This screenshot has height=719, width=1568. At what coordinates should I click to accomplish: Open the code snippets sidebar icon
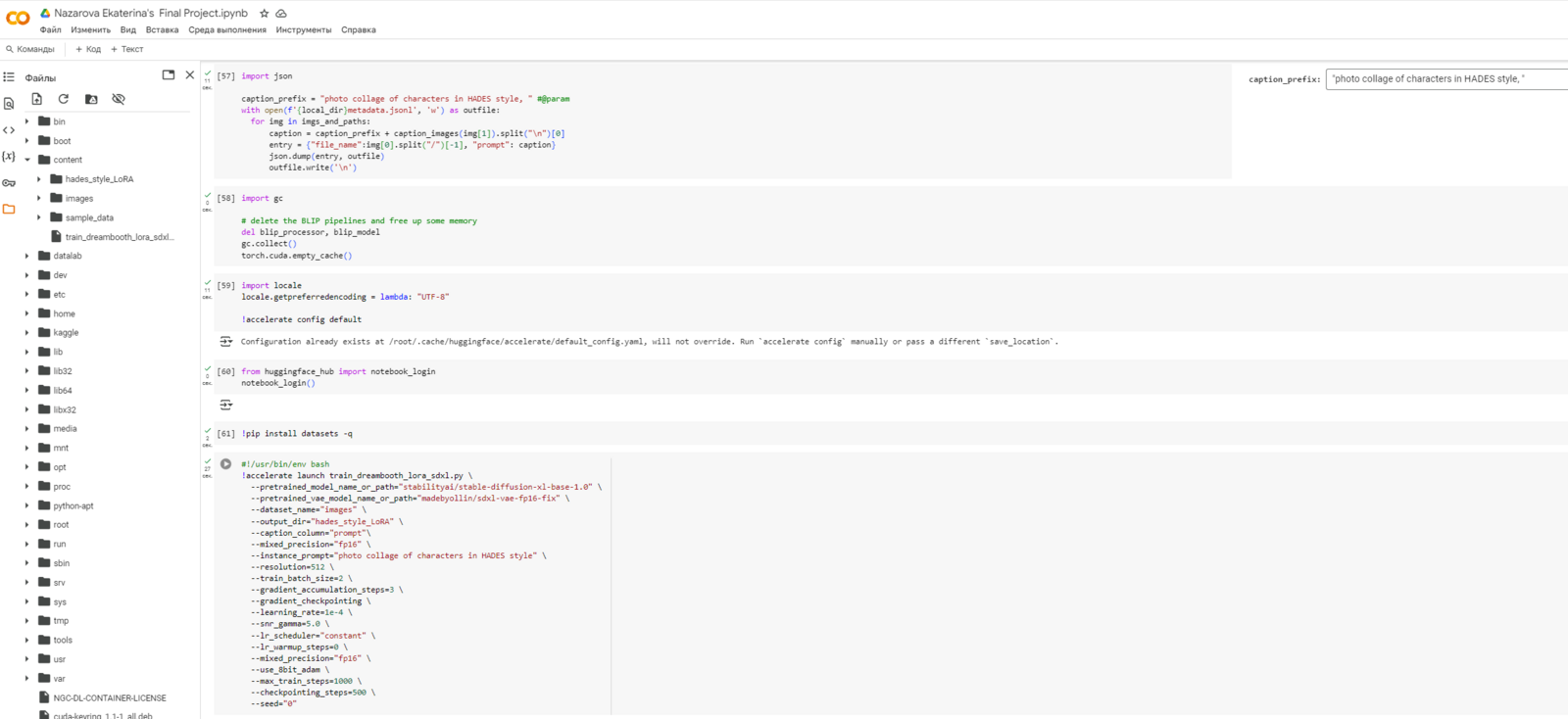[x=9, y=129]
